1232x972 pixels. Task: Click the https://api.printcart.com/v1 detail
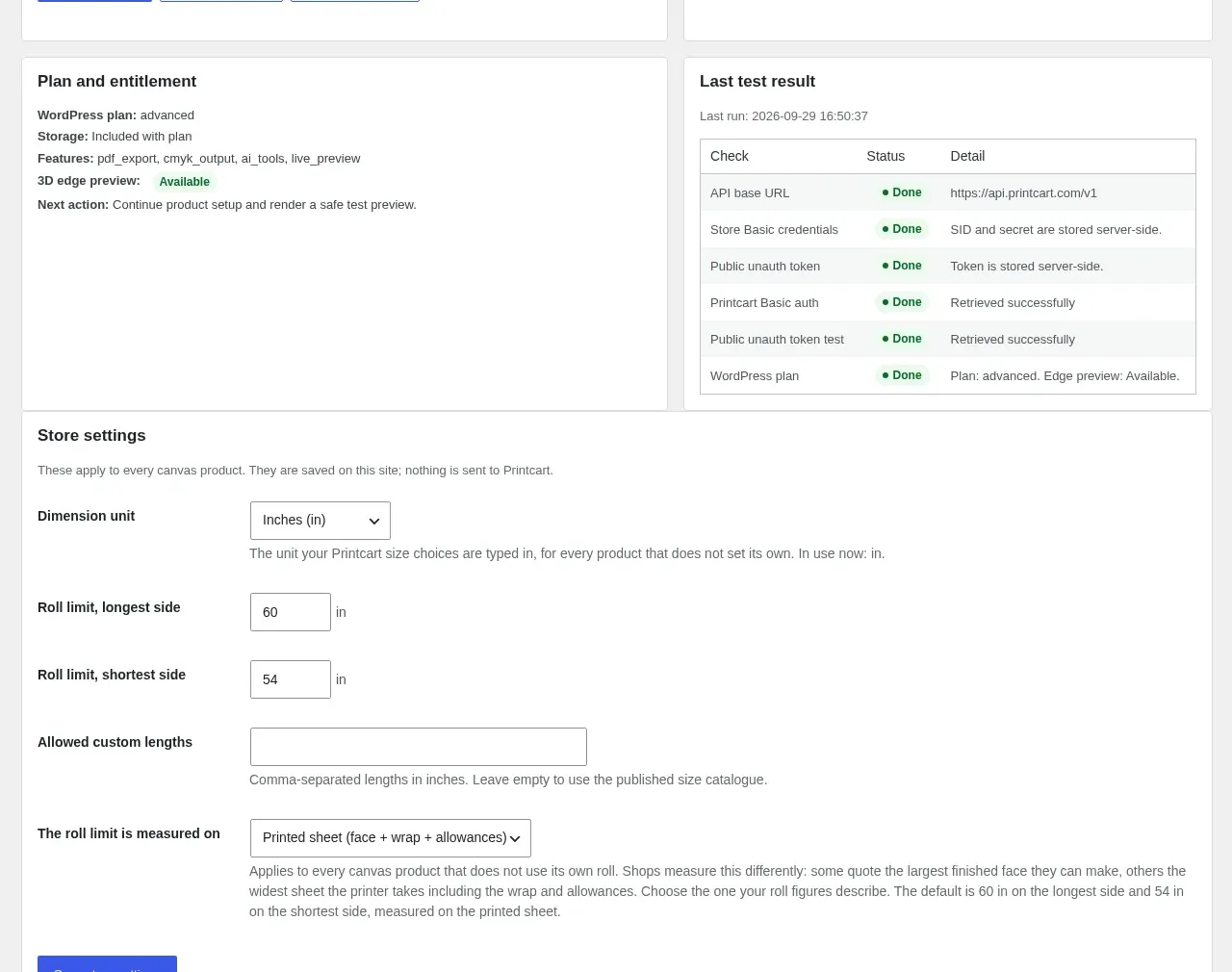(x=1023, y=192)
